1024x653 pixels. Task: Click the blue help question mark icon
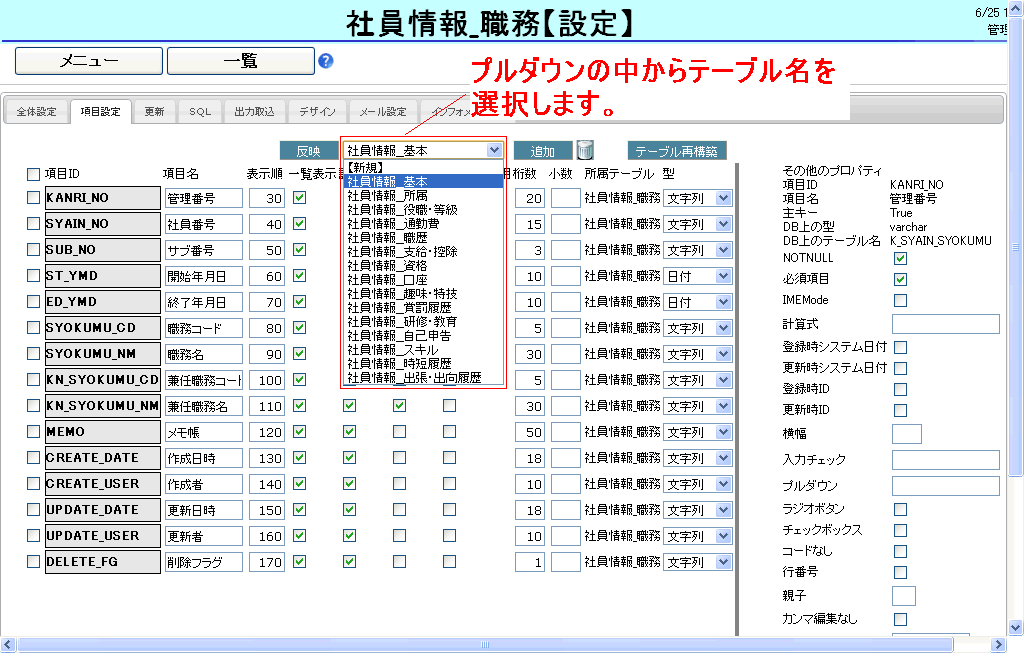click(326, 61)
